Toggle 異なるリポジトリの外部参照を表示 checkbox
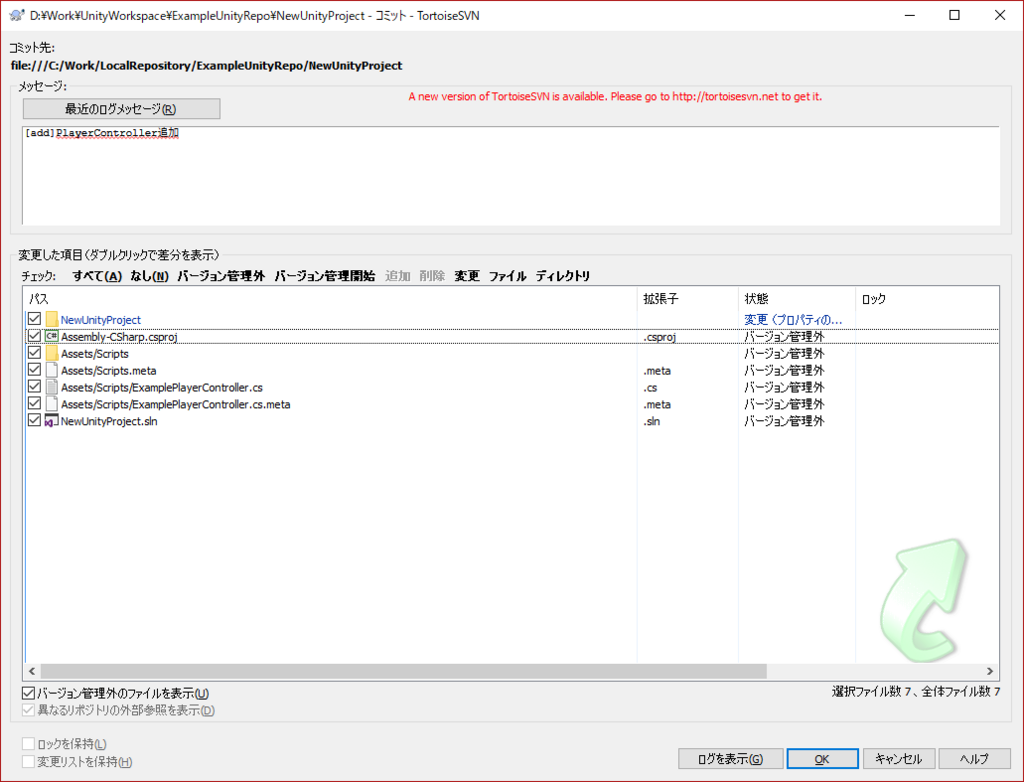The width and height of the screenshot is (1024, 782). pyautogui.click(x=28, y=710)
